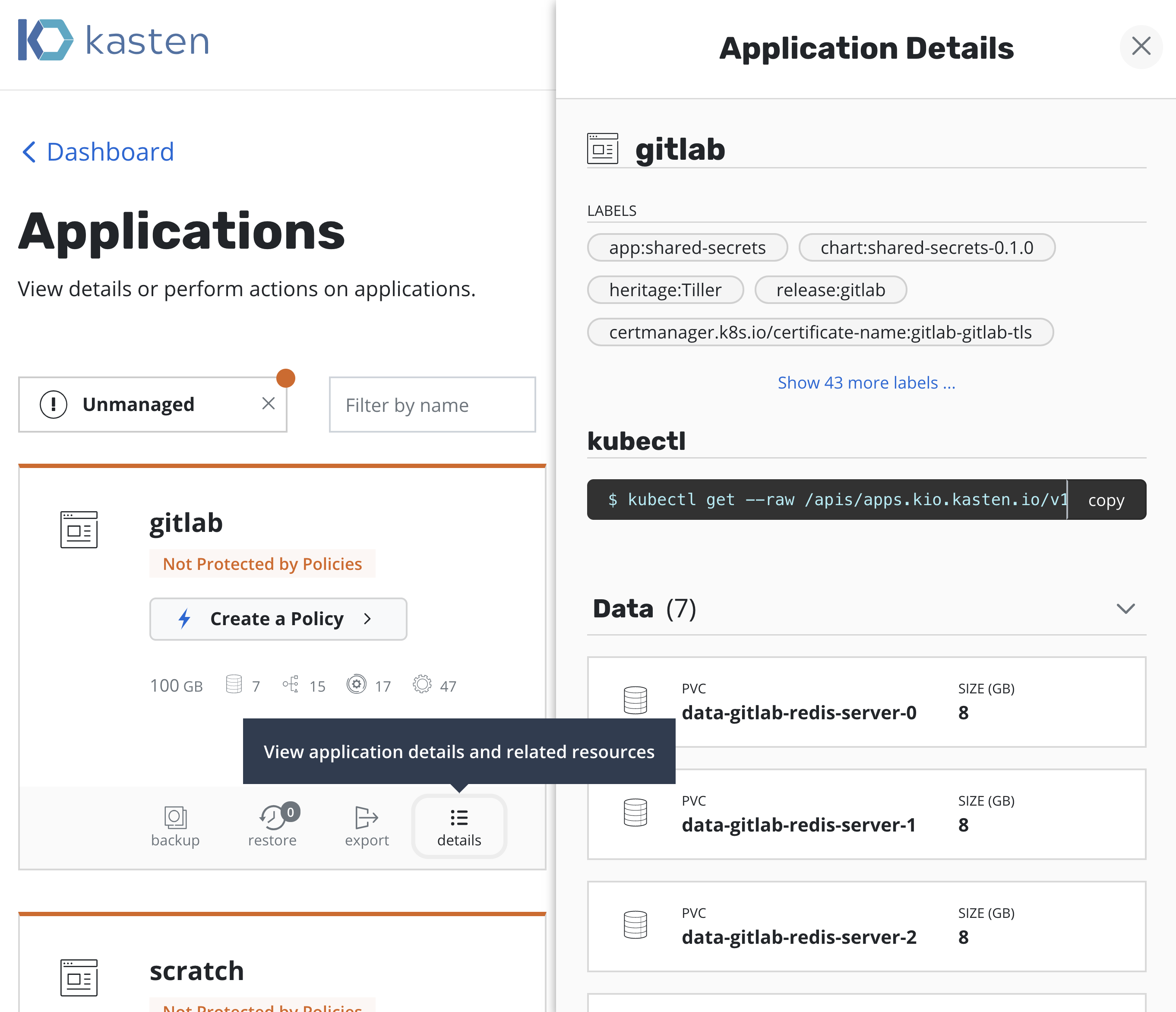This screenshot has height=1012, width=1176.
Task: Remove the Unmanaged filter
Action: [269, 404]
